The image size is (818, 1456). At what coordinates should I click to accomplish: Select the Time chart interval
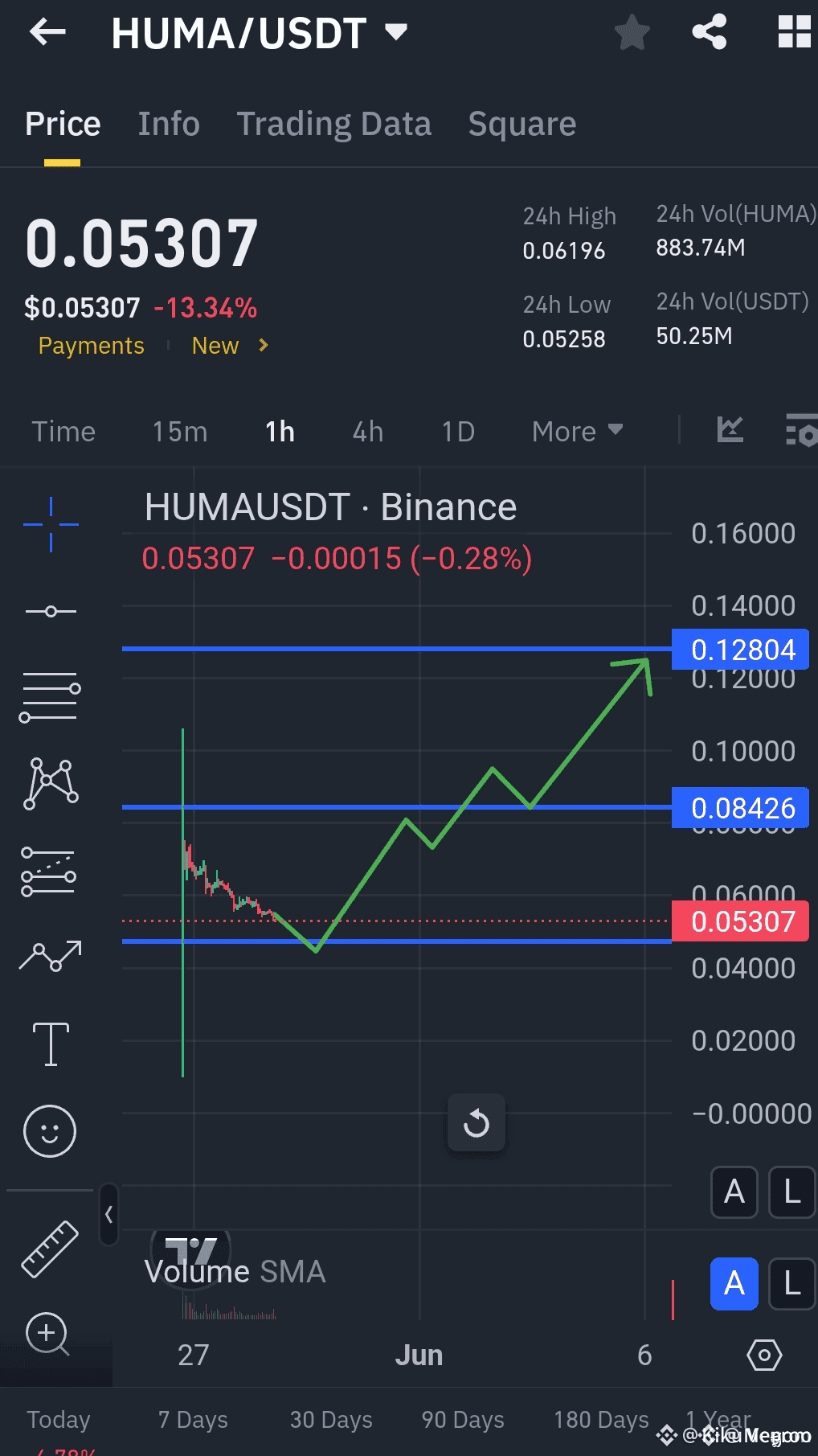[x=63, y=432]
